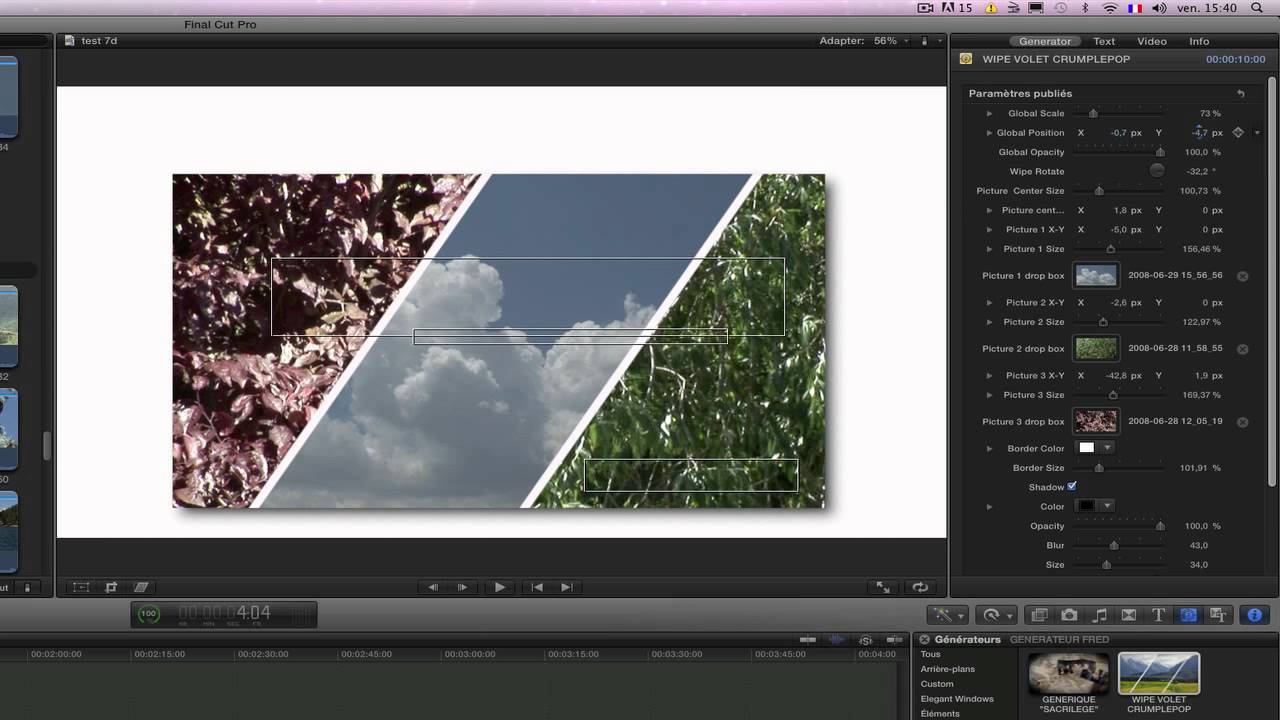Toggle audio skimming waveform icon

click(x=837, y=639)
